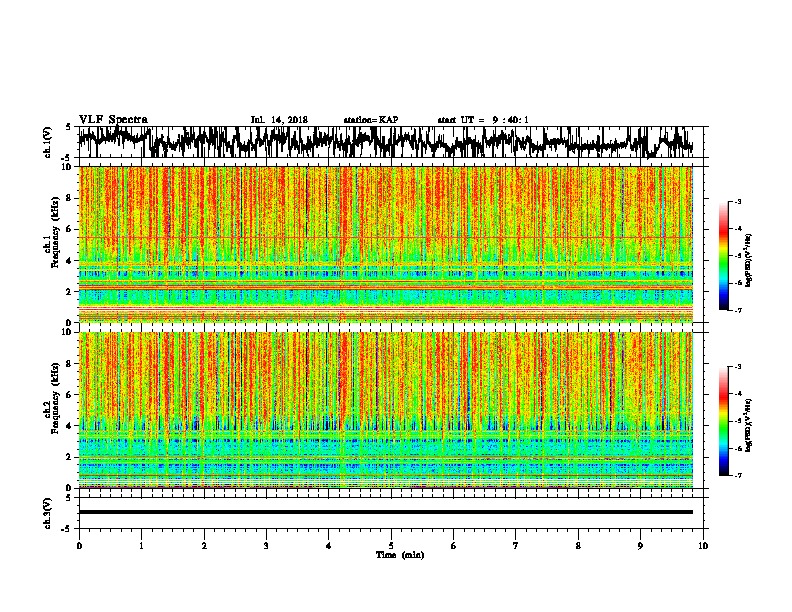
Task: Click time axis tick label "7"
Action: point(516,545)
